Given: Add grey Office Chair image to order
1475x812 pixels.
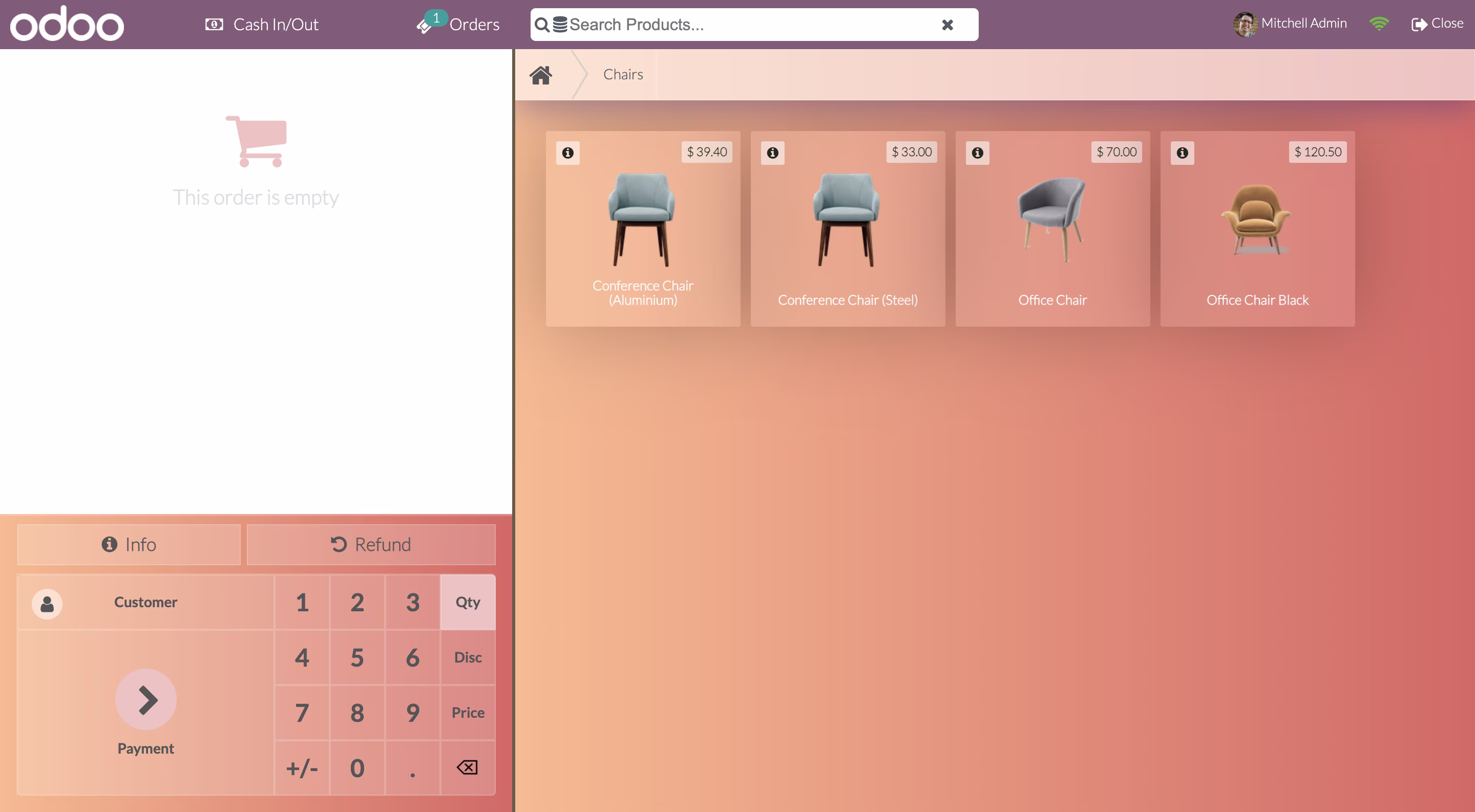Looking at the screenshot, I should coord(1052,220).
